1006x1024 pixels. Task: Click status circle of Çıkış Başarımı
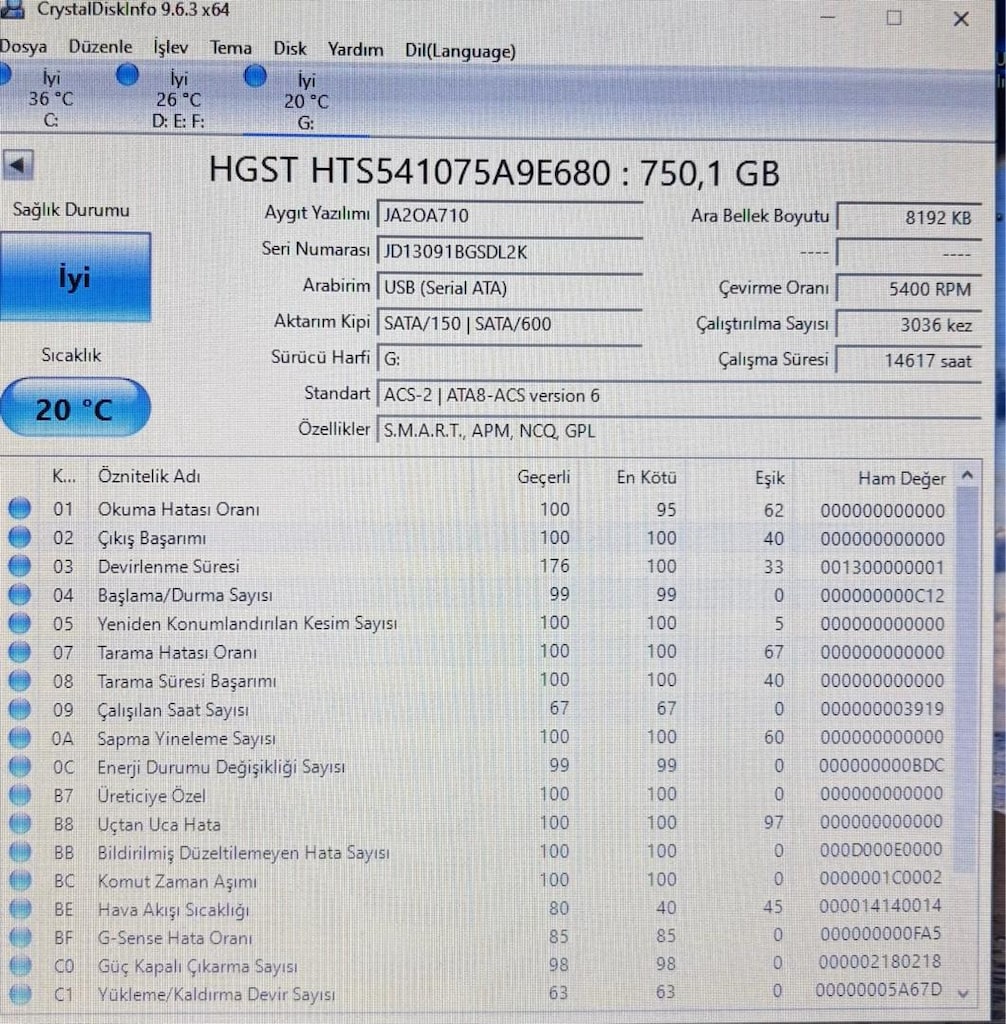(x=20, y=537)
